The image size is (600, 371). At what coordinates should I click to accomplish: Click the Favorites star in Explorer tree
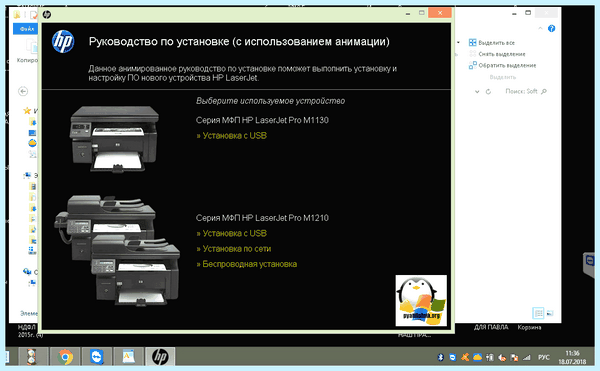click(x=27, y=111)
